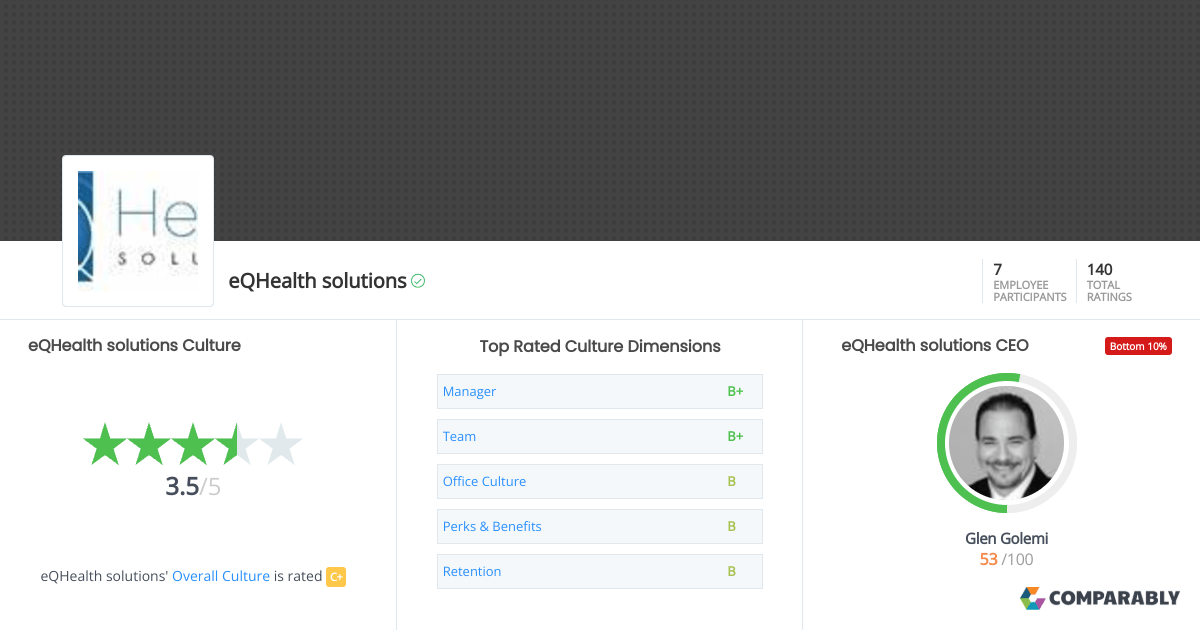Open the Overall Culture link
Viewport: 1200px width, 630px height.
tap(221, 576)
